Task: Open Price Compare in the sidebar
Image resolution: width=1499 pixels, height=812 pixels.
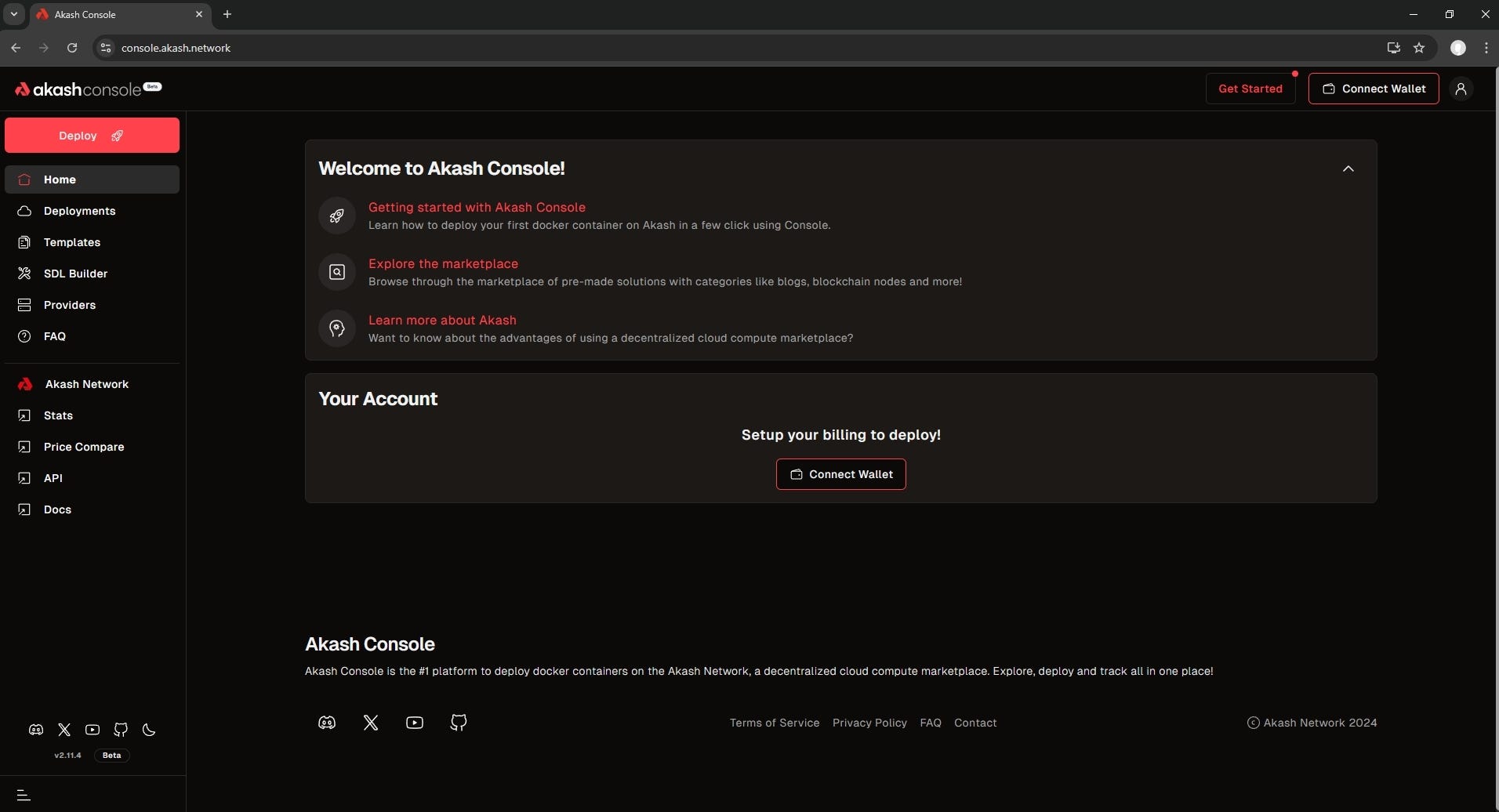Action: [x=92, y=447]
